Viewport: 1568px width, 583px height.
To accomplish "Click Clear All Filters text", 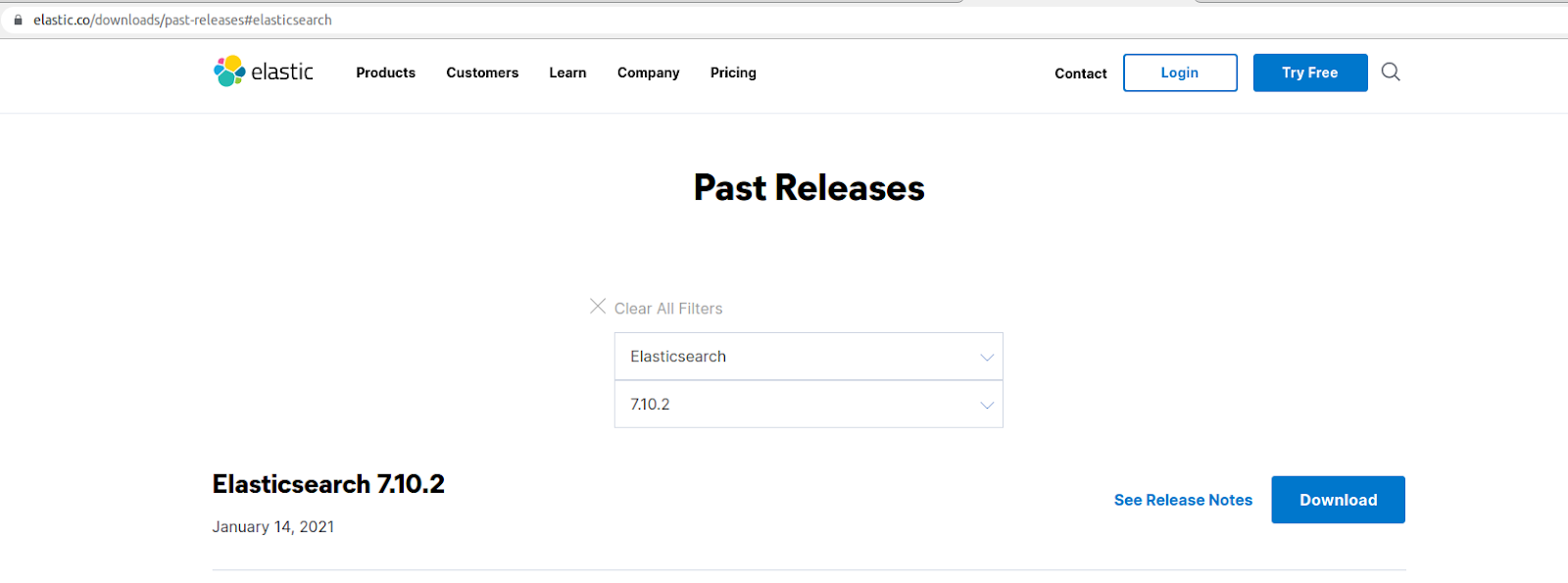I will coord(668,309).
